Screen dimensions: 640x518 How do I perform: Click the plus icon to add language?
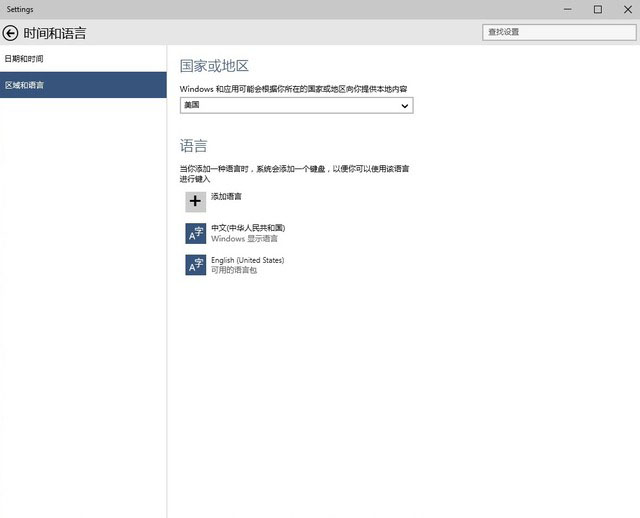tap(196, 201)
